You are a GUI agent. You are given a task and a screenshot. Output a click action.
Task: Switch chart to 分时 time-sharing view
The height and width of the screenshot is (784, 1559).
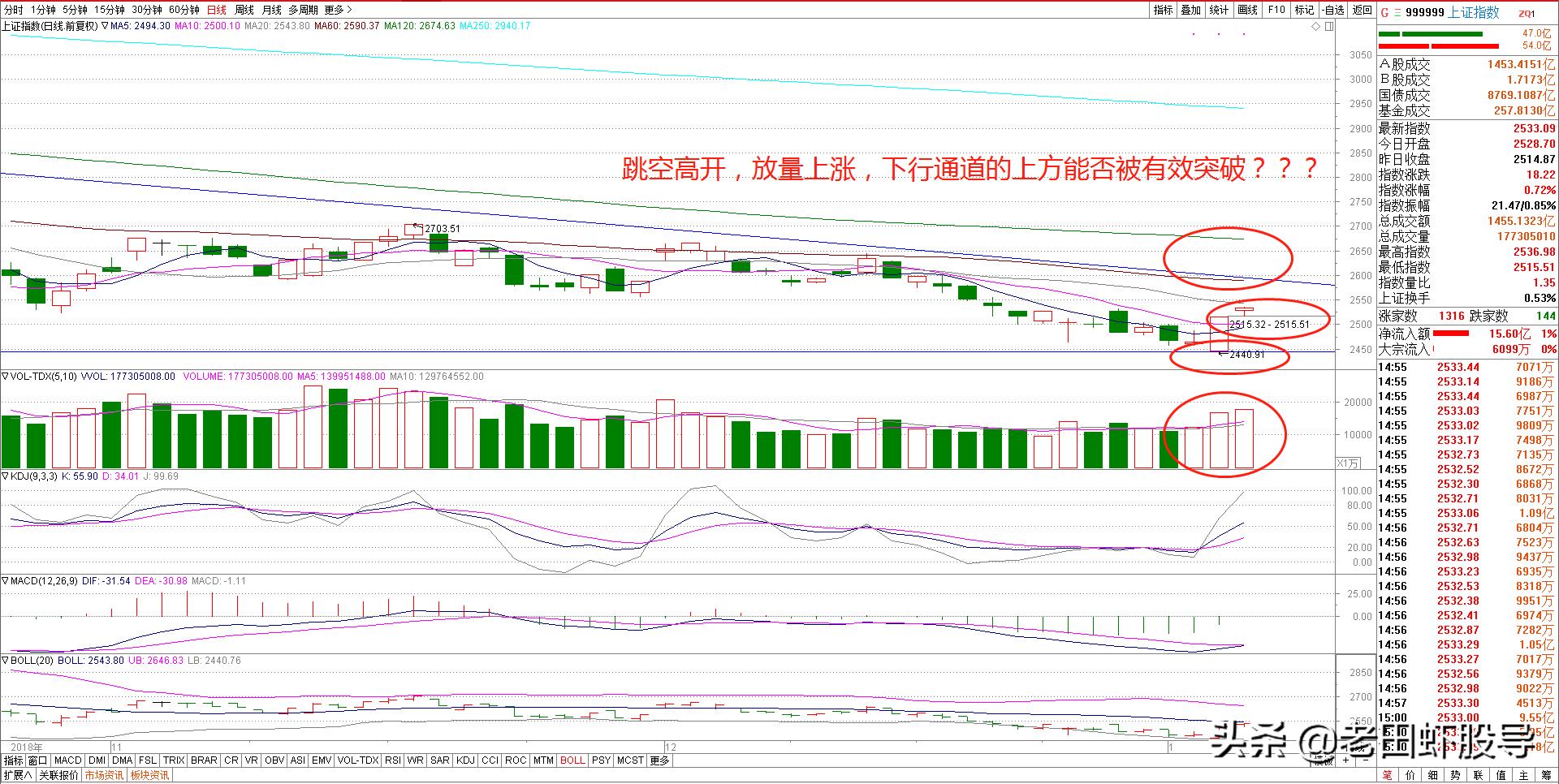pos(13,10)
